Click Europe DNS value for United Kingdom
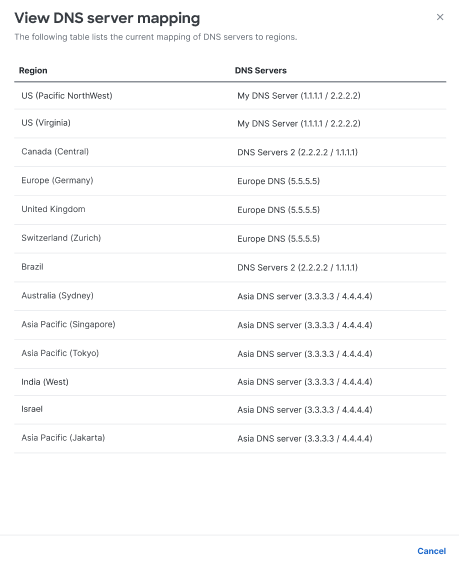This screenshot has width=459, height=565. [278, 210]
